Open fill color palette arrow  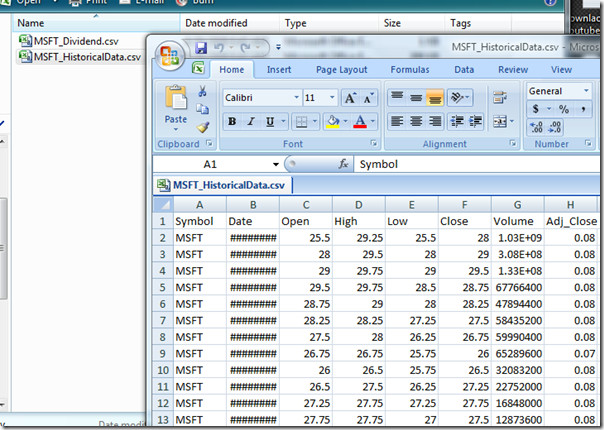click(346, 121)
